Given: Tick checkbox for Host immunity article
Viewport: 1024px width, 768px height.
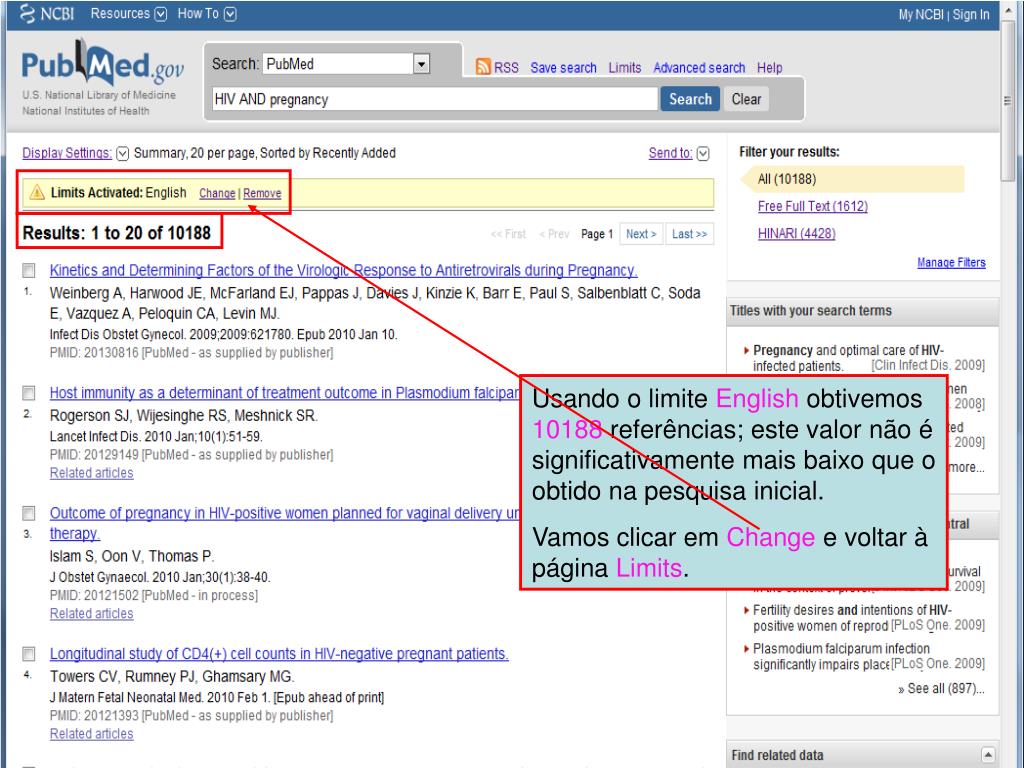Looking at the screenshot, I should [29, 393].
